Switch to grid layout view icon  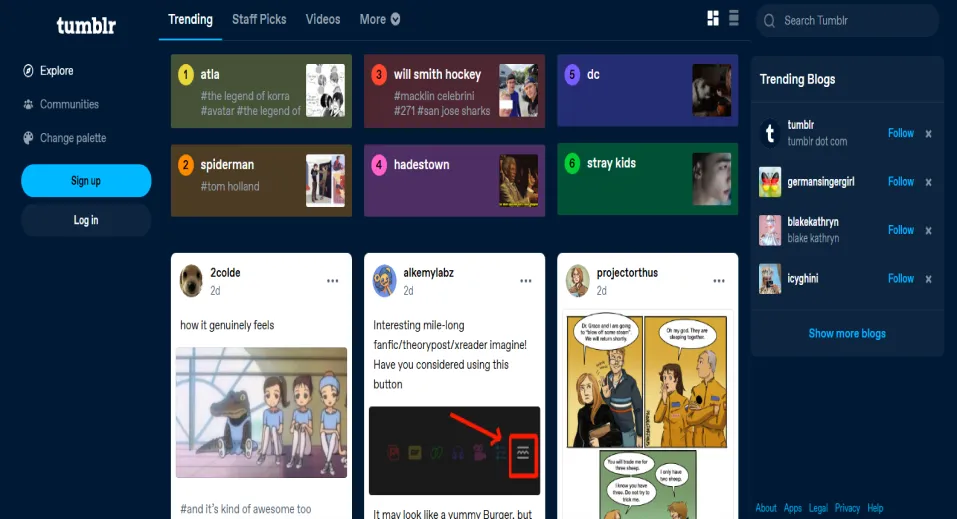[x=713, y=18]
